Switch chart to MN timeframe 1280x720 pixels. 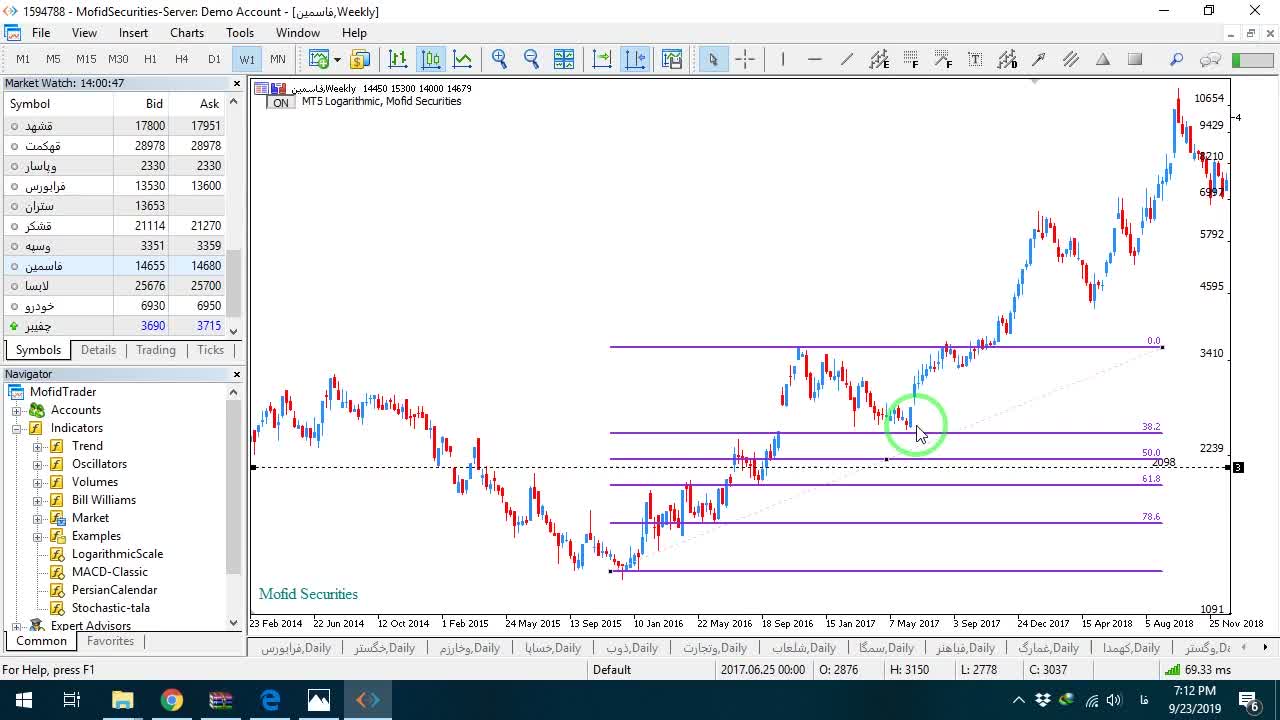click(x=278, y=59)
